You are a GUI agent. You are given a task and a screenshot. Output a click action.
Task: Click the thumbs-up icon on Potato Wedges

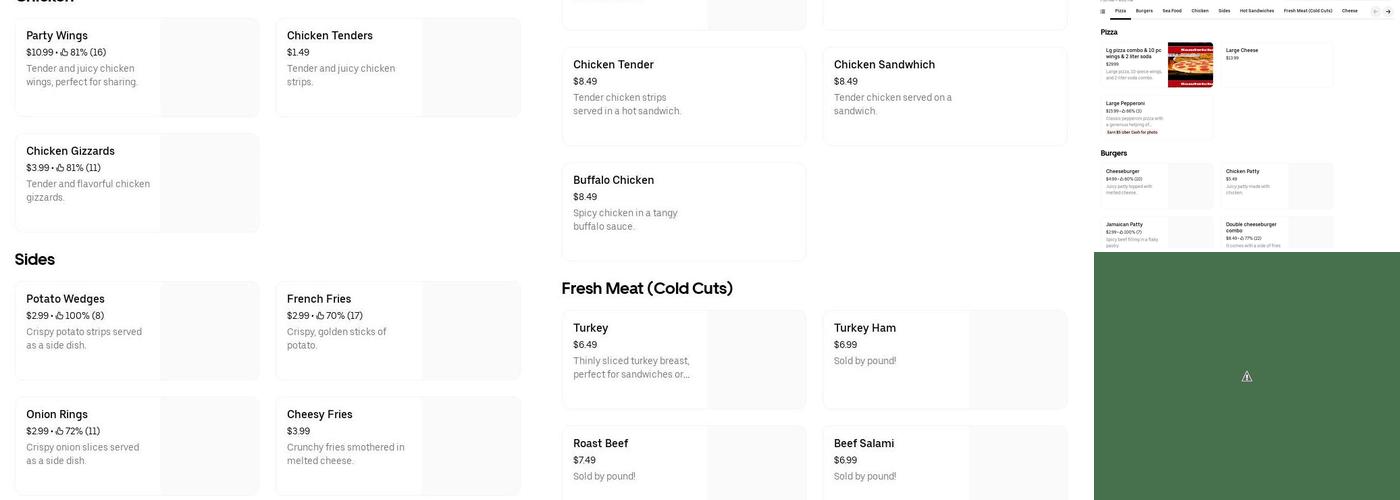coord(60,316)
